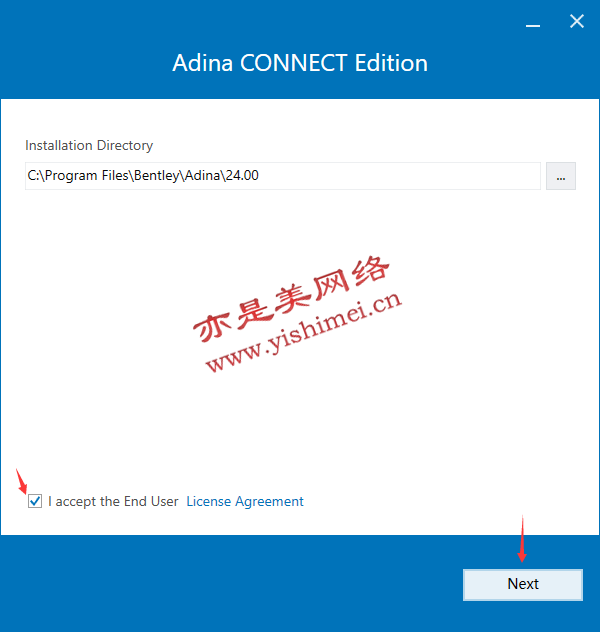Image resolution: width=600 pixels, height=632 pixels.
Task: Place cursor on Adina folder in path
Action: click(202, 175)
